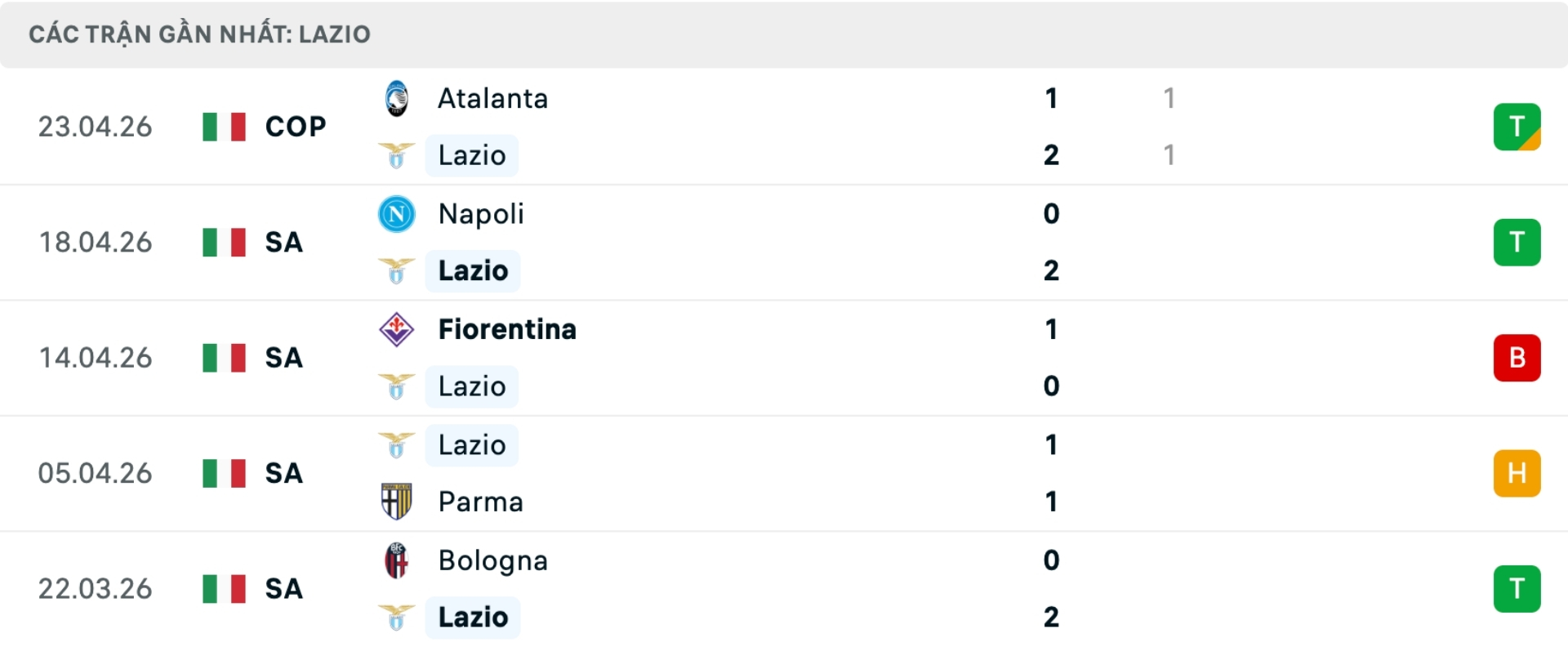Click the Atalanta club crest
1568x647 pixels.
tap(397, 99)
